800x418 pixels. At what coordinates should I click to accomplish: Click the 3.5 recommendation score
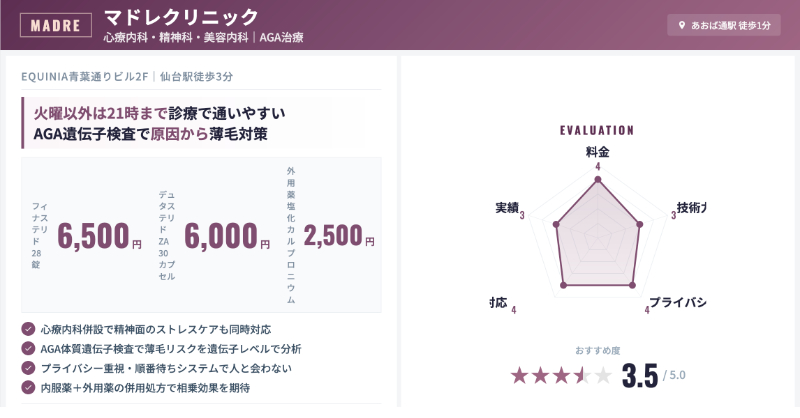click(x=640, y=376)
